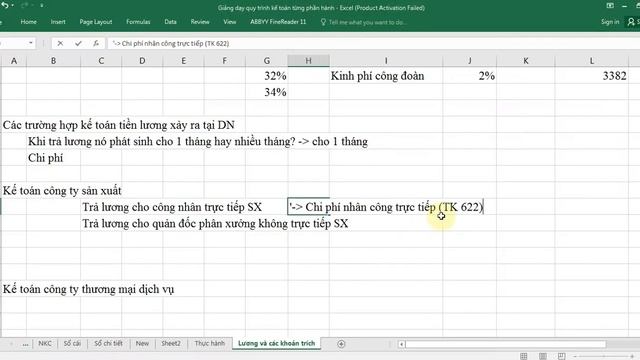The height and width of the screenshot is (360, 640).
Task: Select column G header
Action: pos(267,61)
